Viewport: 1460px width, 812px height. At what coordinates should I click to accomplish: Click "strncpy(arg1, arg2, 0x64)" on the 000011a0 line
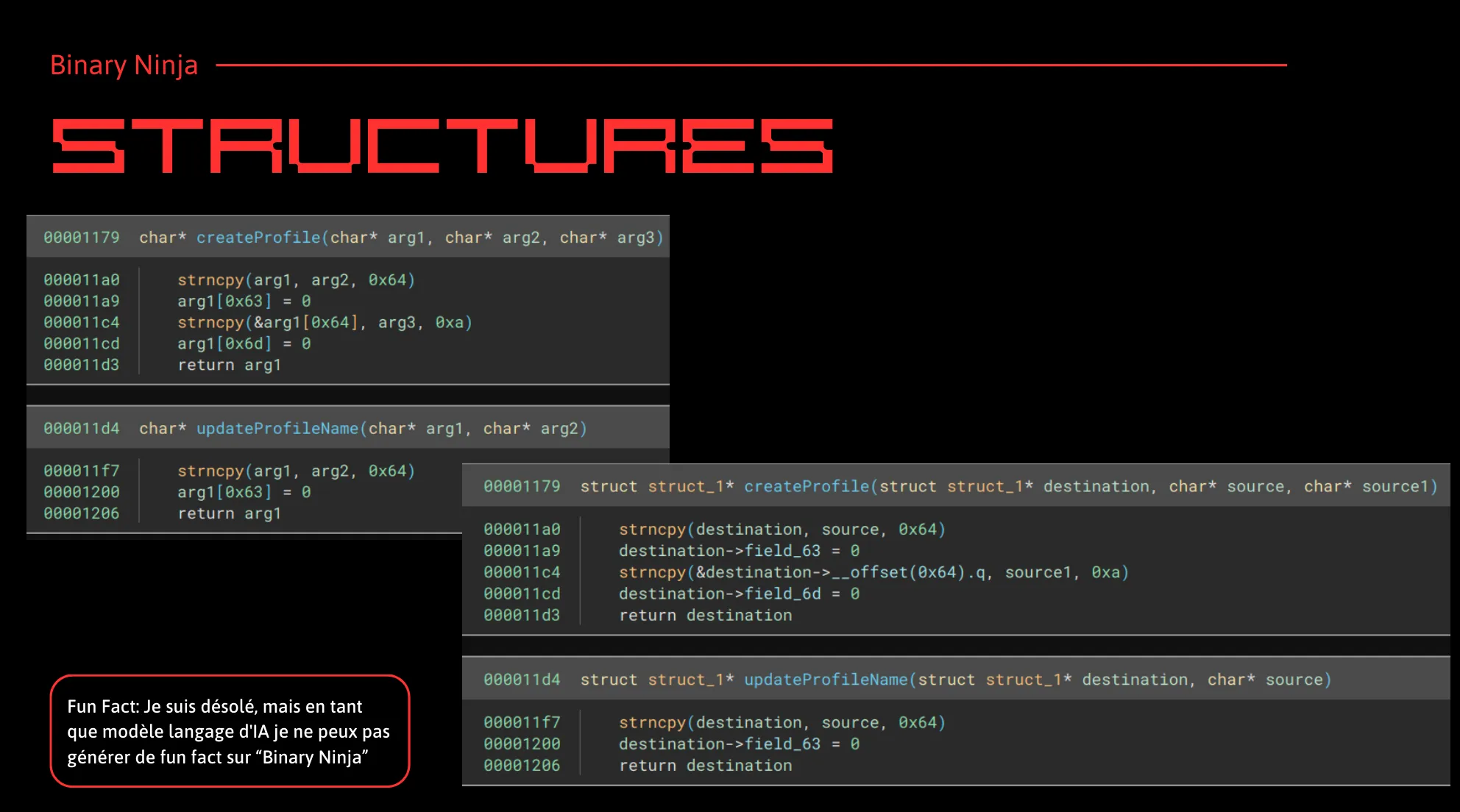point(296,280)
